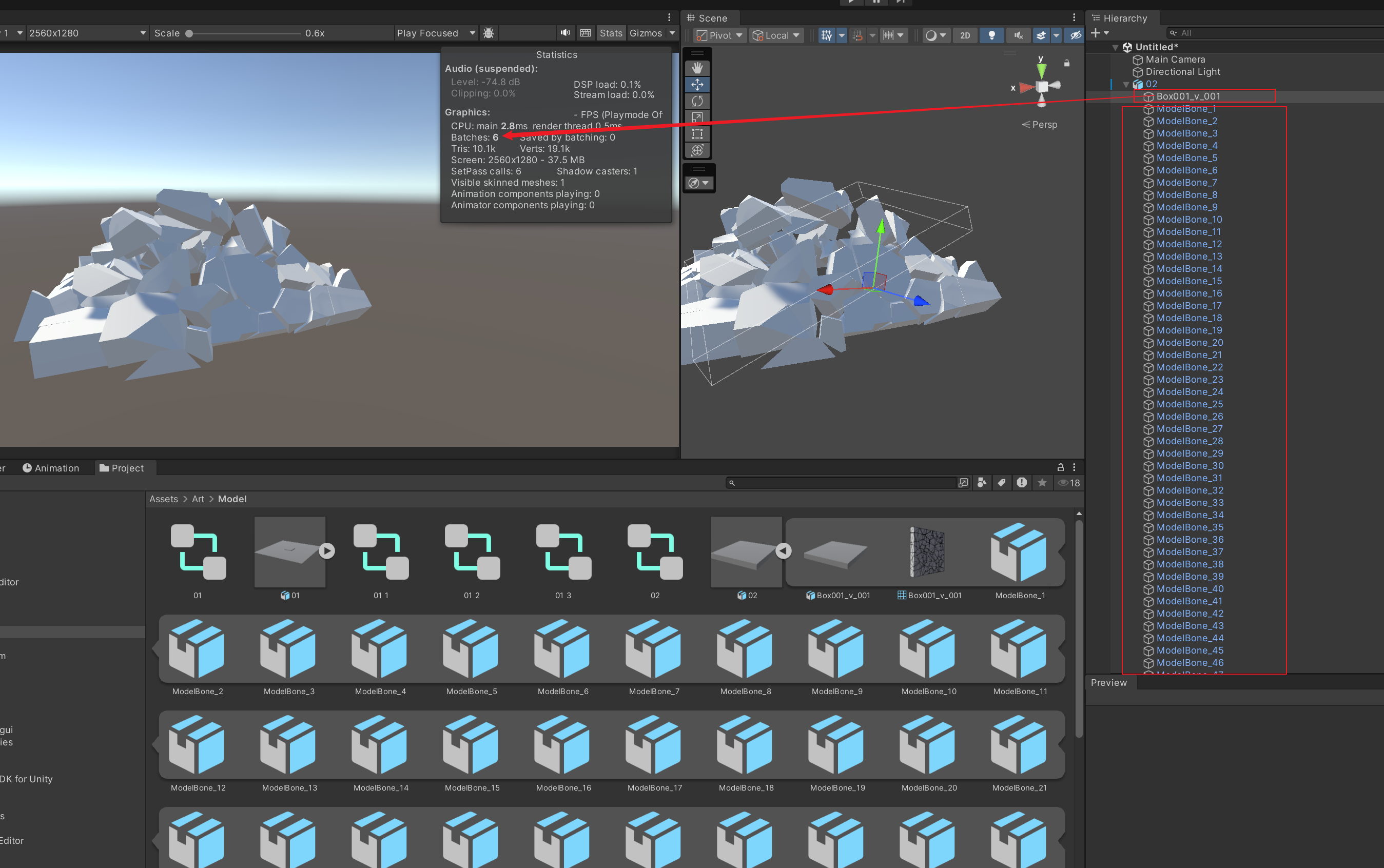Image resolution: width=1384 pixels, height=868 pixels.
Task: Click the Search by Import Log Type icon
Action: click(1022, 483)
